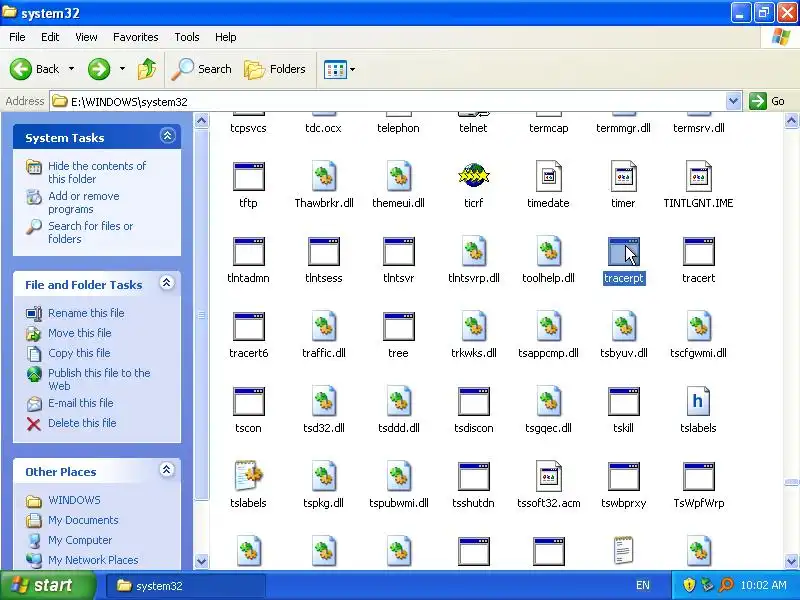Select the tracert executable icon

[x=699, y=252]
